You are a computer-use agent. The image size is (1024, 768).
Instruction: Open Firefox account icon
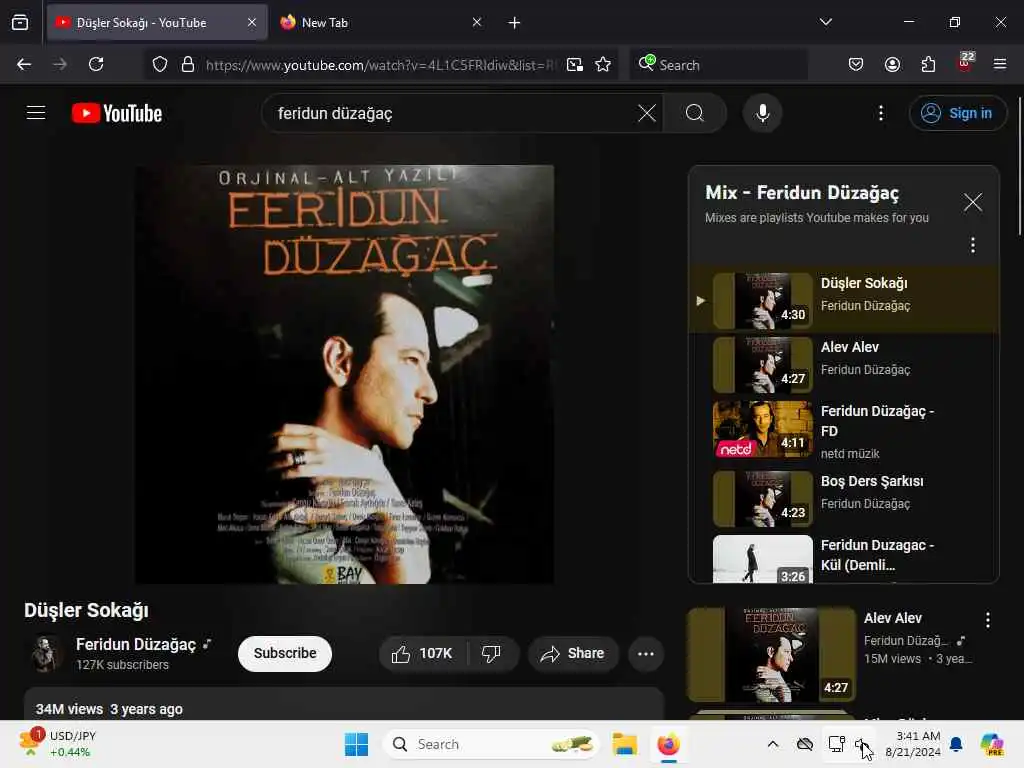[892, 64]
